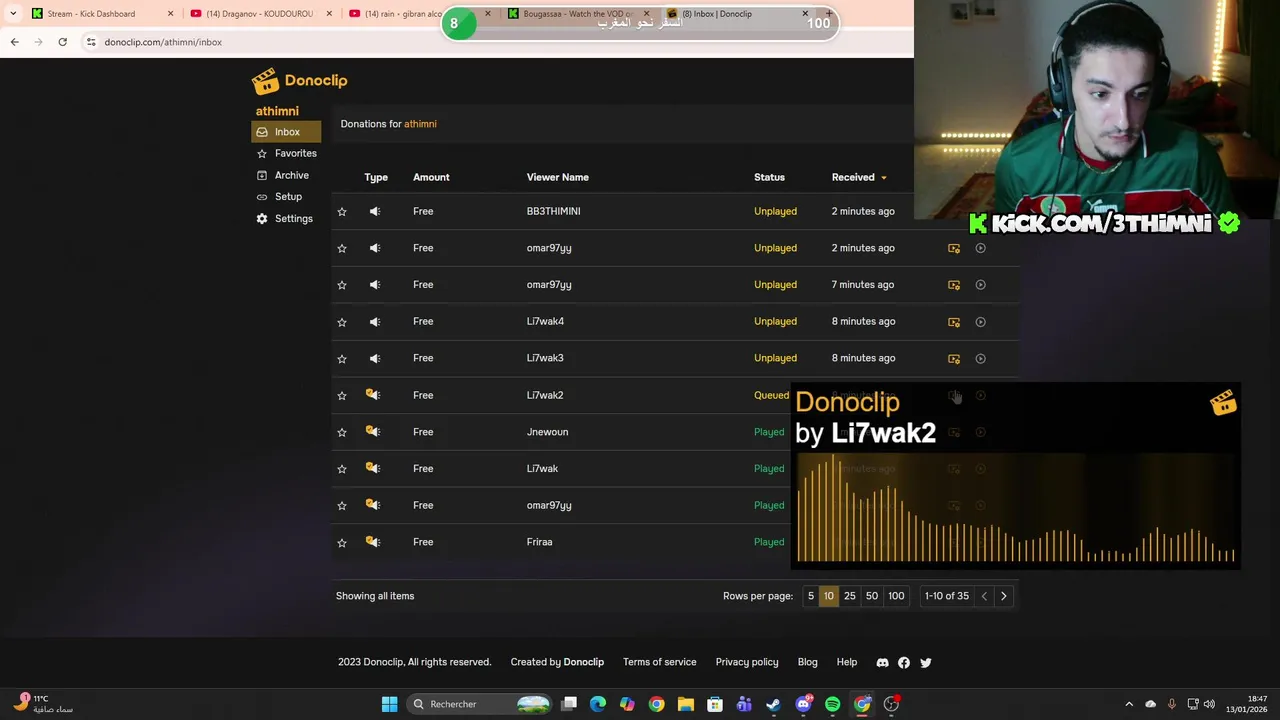Play the omar97yy donation received 2 minutes ago
The height and width of the screenshot is (720, 1280).
[980, 248]
